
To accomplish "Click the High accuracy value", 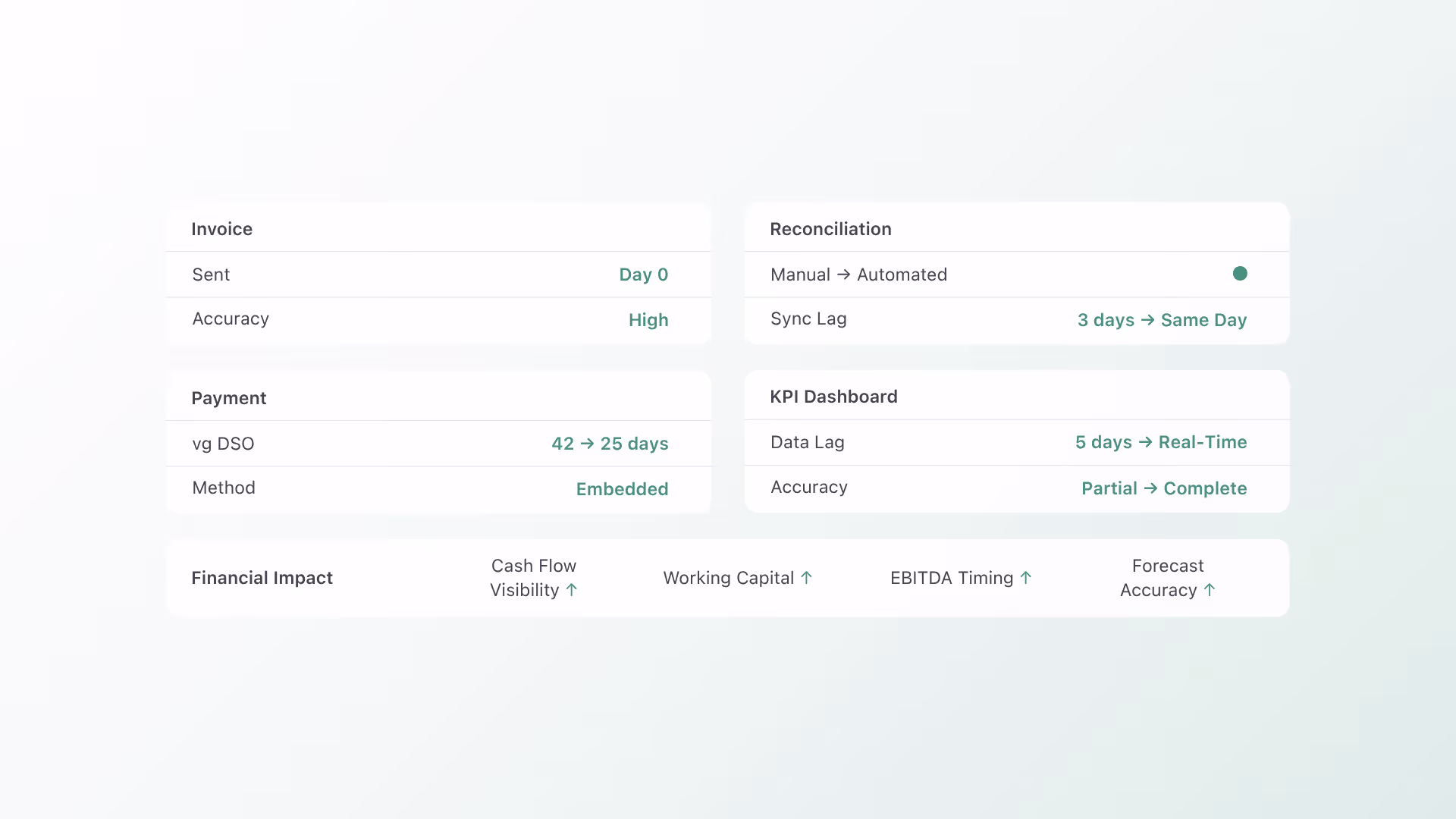I will pos(648,320).
